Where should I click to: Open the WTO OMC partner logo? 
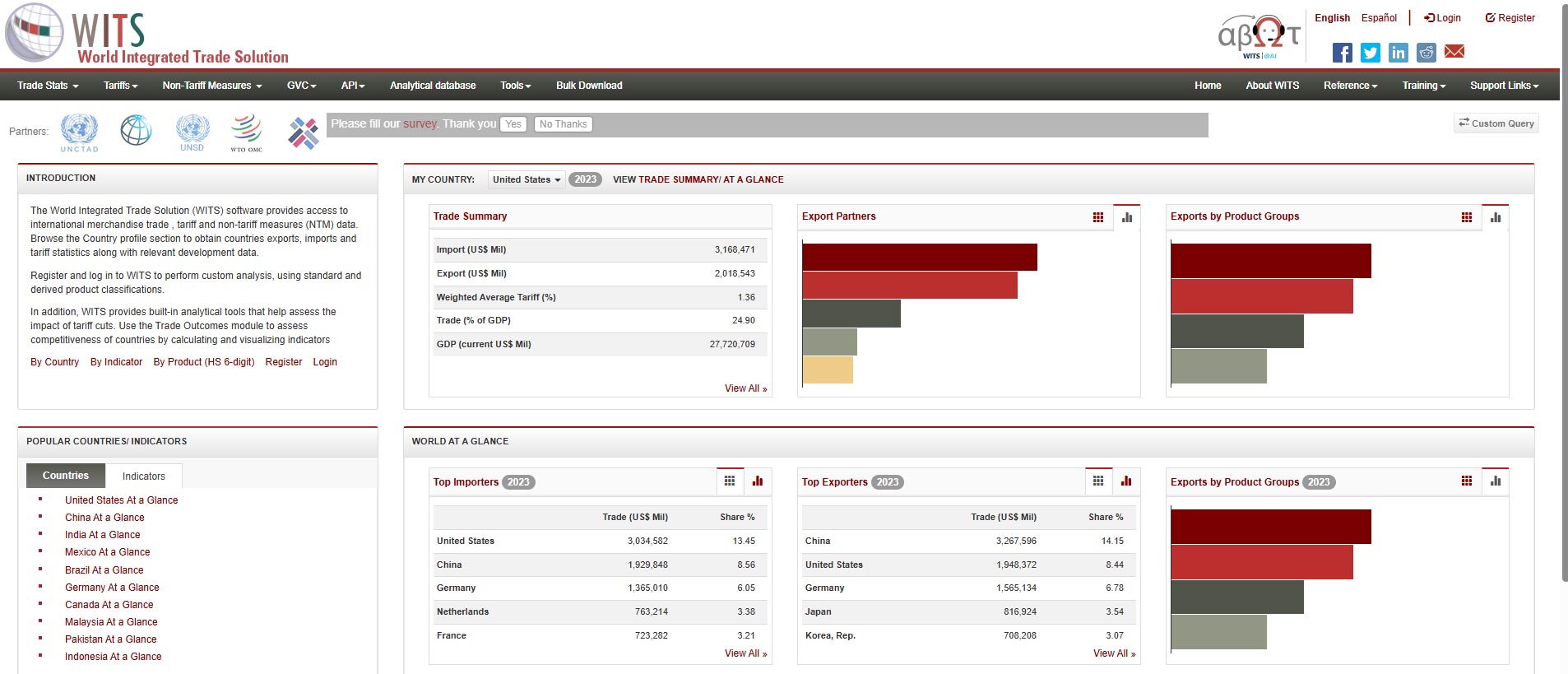coord(246,132)
